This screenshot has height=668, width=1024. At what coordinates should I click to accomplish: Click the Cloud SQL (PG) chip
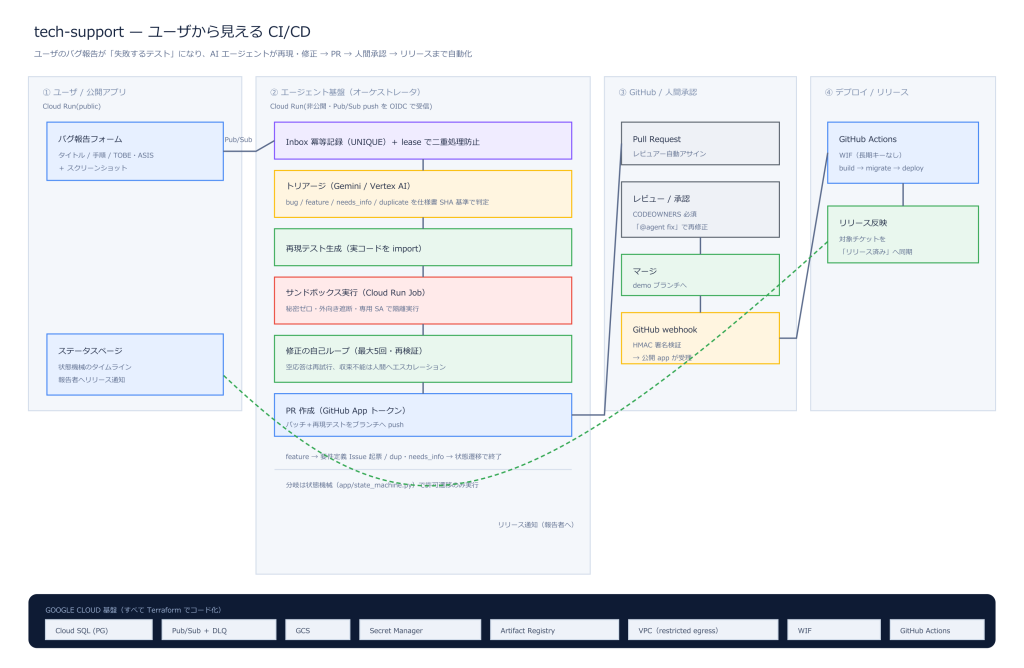point(99,630)
